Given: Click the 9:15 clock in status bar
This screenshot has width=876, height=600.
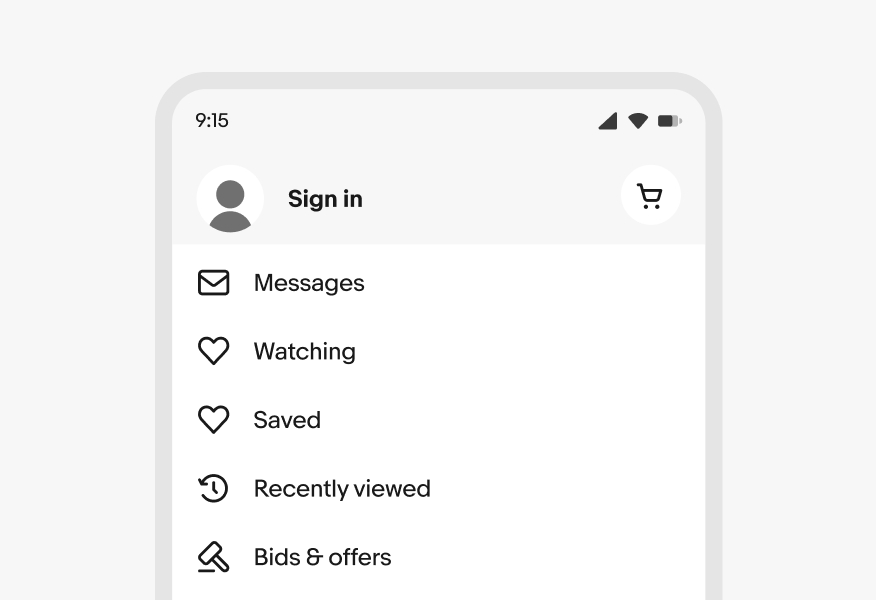Looking at the screenshot, I should [212, 121].
